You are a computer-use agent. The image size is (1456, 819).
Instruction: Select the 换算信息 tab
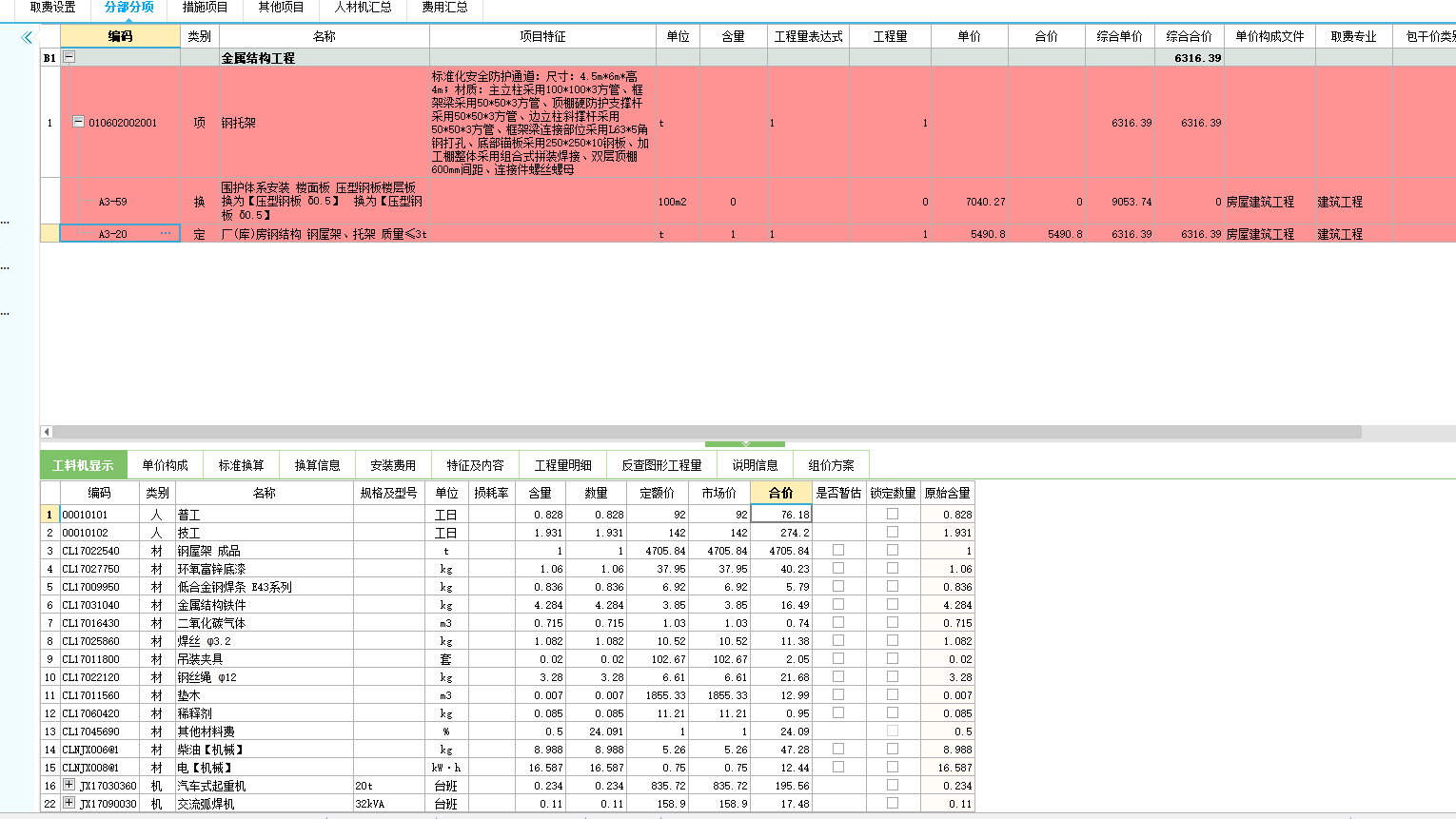point(318,465)
